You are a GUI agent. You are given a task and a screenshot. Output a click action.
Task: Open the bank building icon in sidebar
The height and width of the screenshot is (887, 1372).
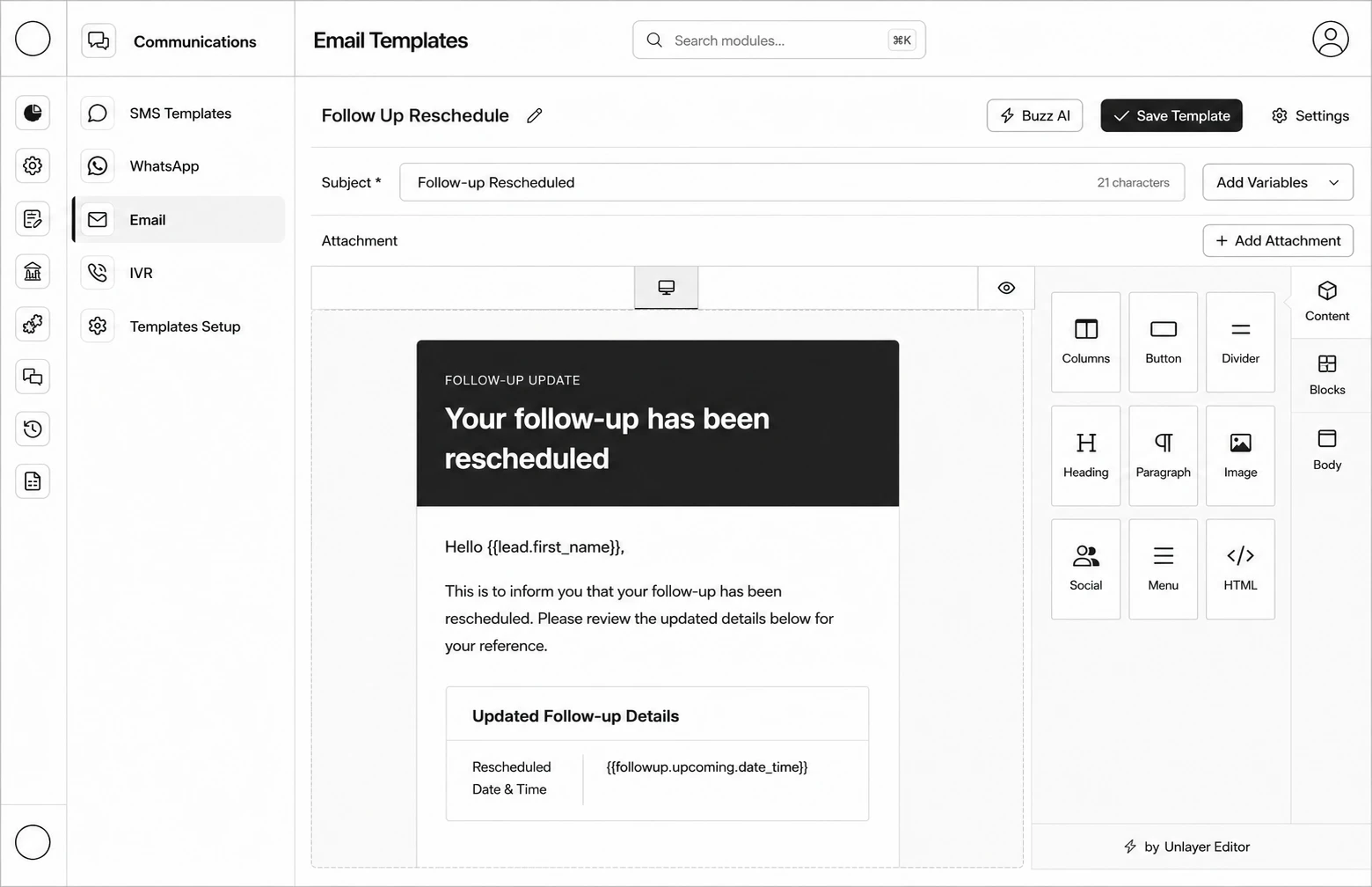[33, 271]
